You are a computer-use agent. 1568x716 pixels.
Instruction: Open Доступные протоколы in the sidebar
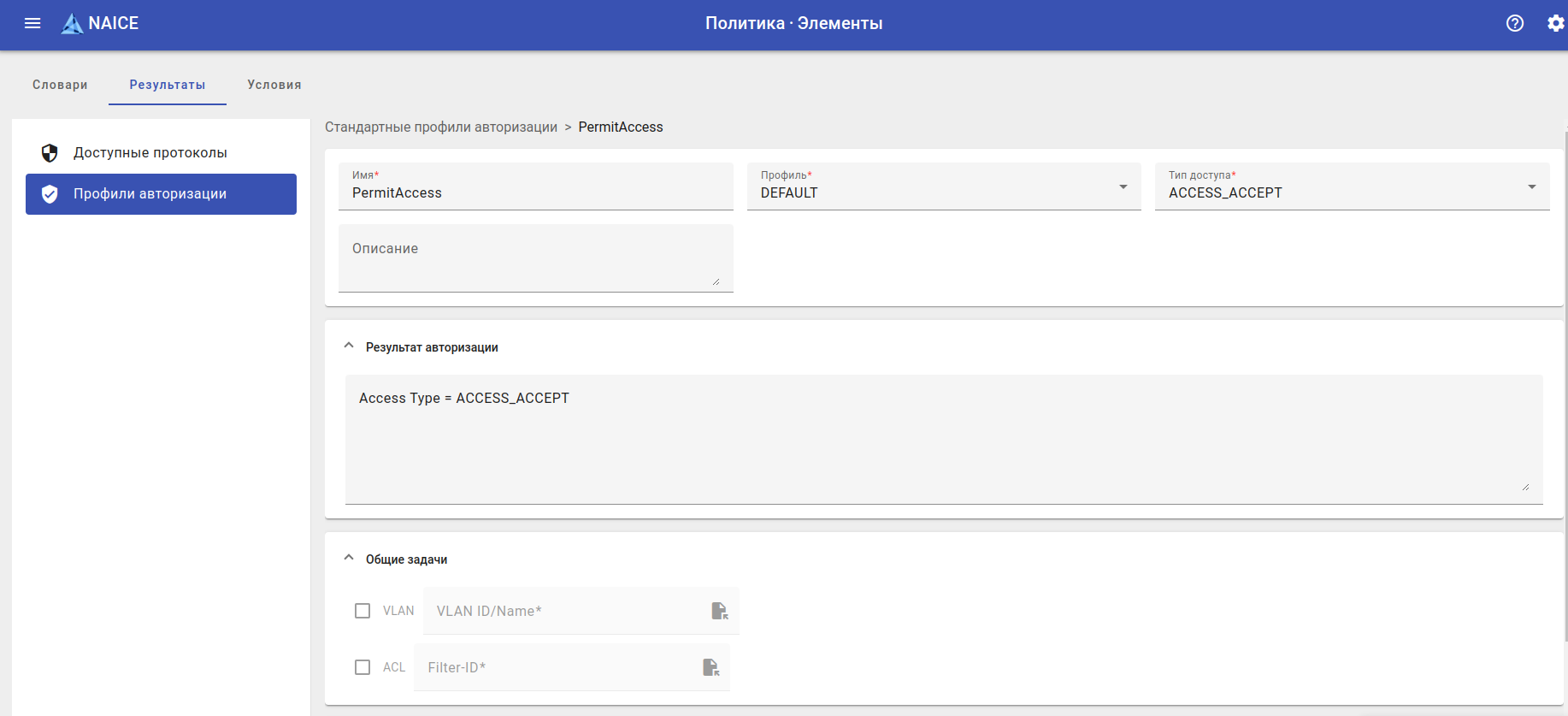click(x=150, y=153)
